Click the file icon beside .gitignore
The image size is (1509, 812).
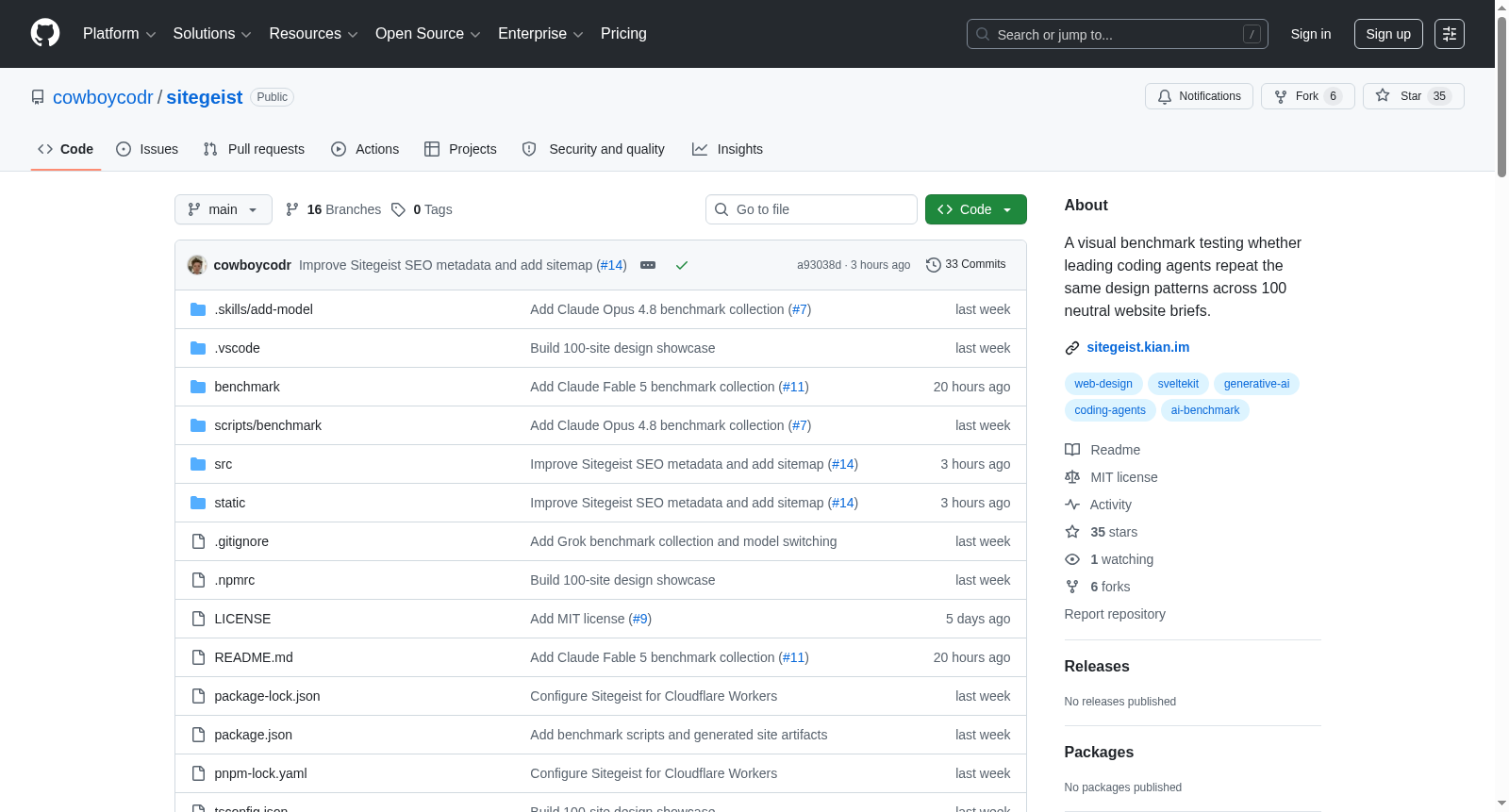click(198, 541)
